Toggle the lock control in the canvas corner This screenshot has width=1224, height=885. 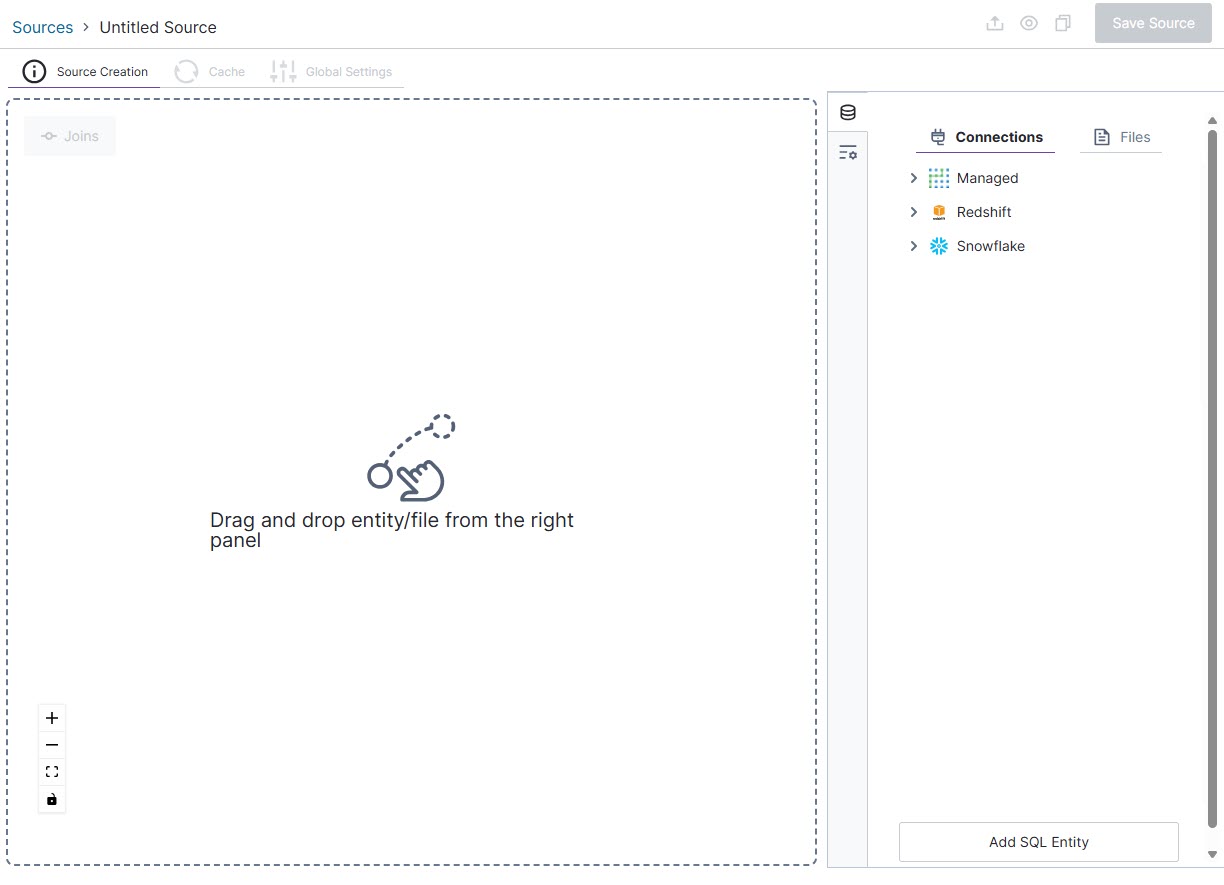point(51,798)
